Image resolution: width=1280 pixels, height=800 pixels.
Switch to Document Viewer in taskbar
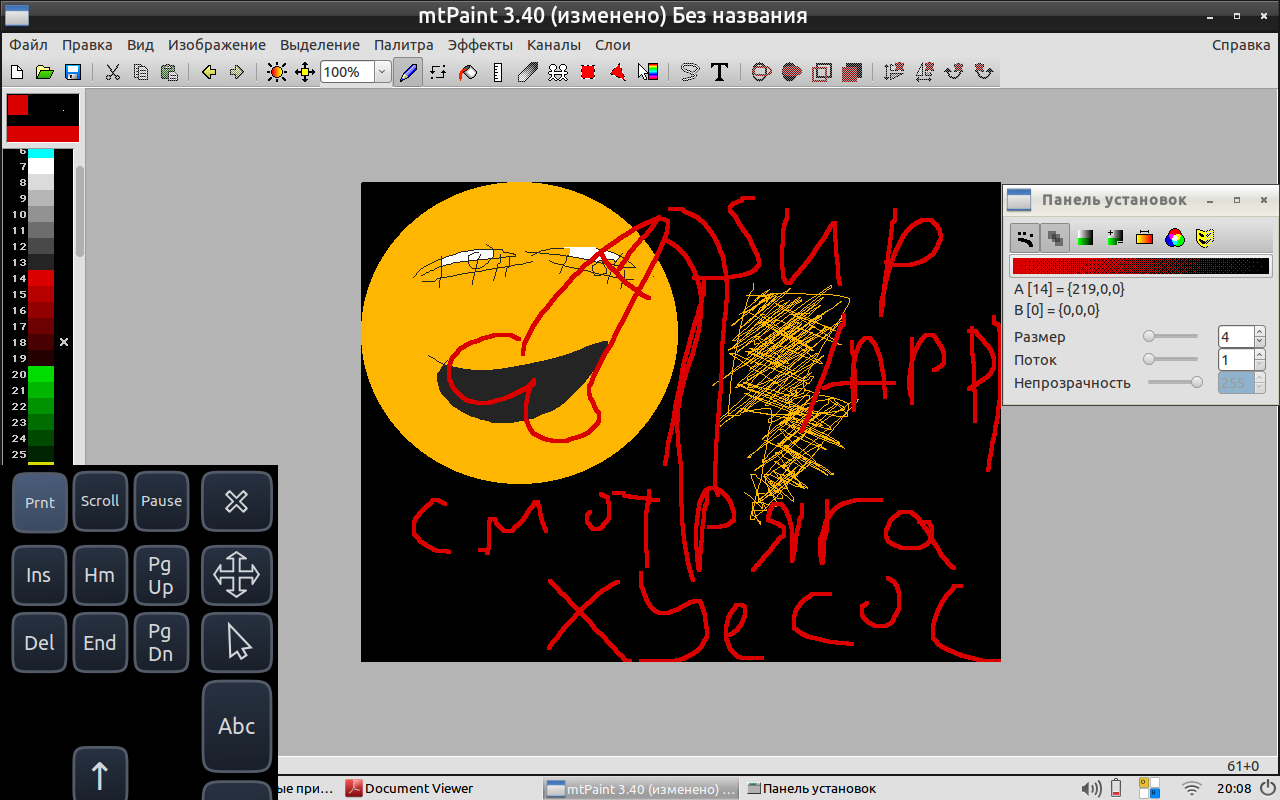click(409, 788)
